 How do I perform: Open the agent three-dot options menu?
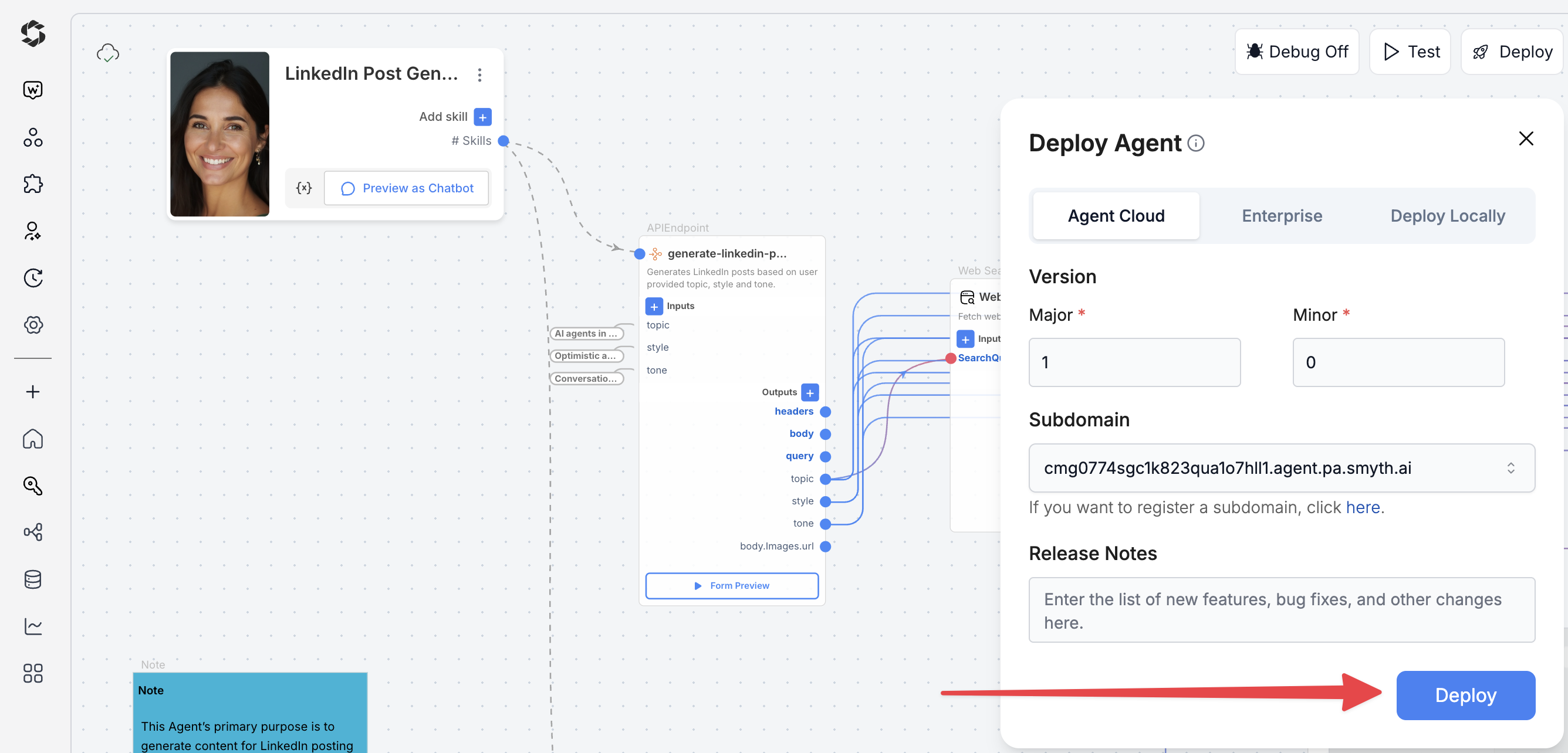pos(479,74)
